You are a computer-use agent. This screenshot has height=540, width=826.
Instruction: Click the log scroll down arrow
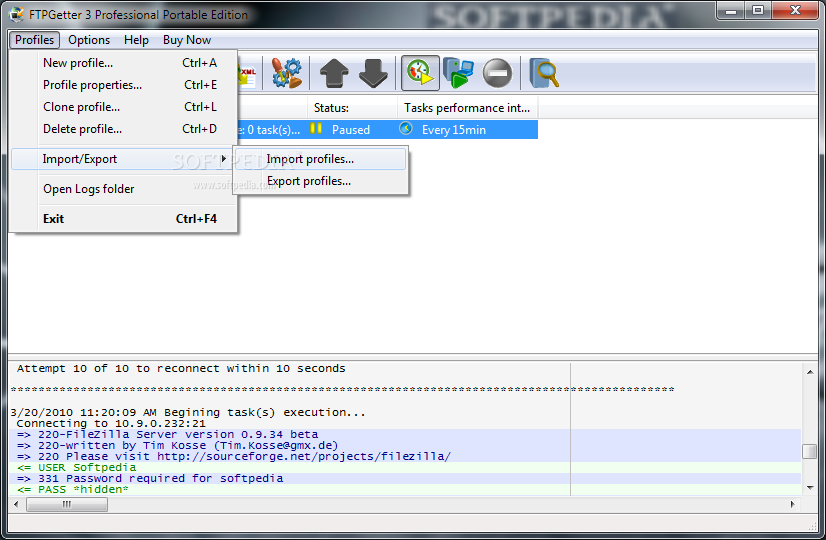click(810, 488)
